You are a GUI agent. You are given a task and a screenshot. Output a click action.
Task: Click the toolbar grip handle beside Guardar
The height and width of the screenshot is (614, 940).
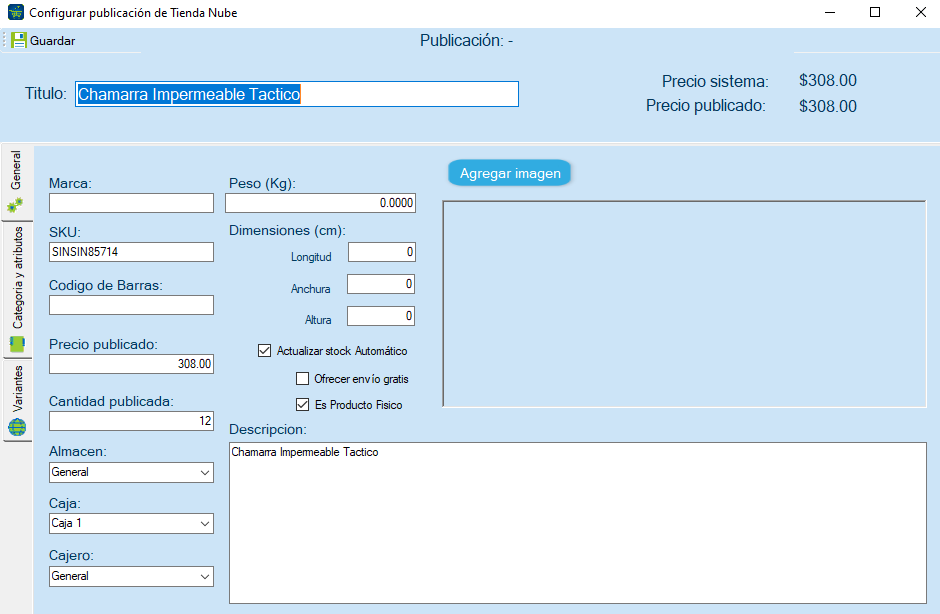(x=5, y=40)
